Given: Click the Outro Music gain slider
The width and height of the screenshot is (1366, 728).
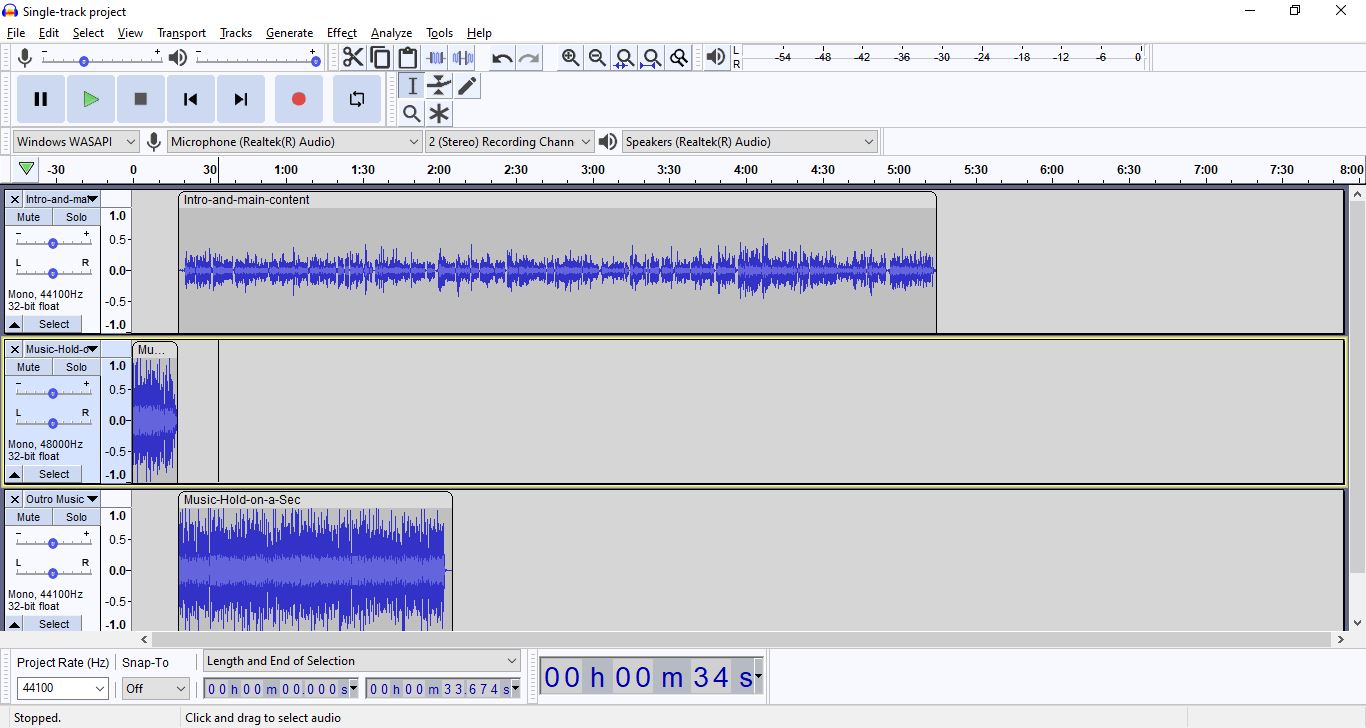Looking at the screenshot, I should (53, 542).
